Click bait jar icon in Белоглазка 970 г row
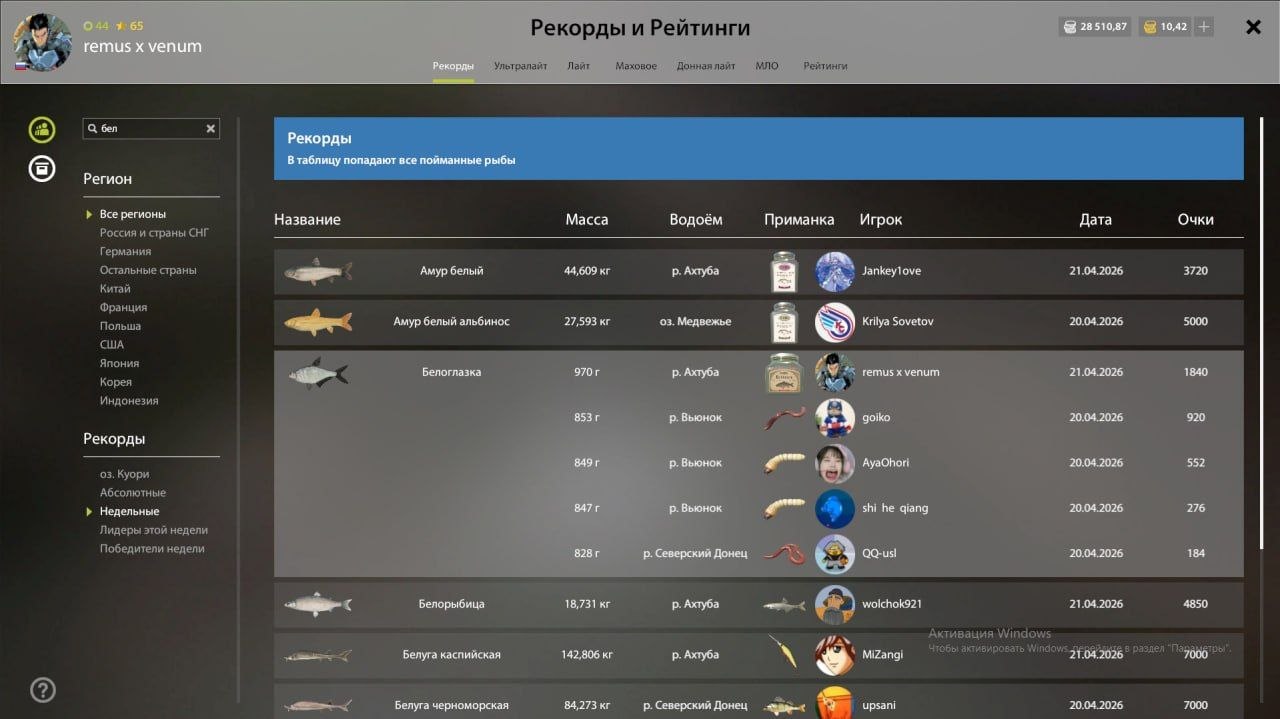The height and width of the screenshot is (719, 1280). coord(785,372)
